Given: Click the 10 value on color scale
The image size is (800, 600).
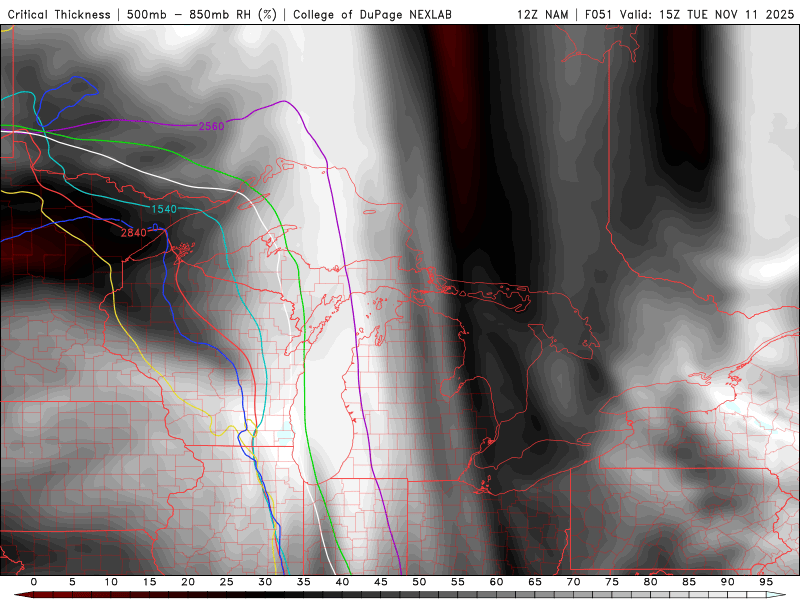Looking at the screenshot, I should (111, 582).
